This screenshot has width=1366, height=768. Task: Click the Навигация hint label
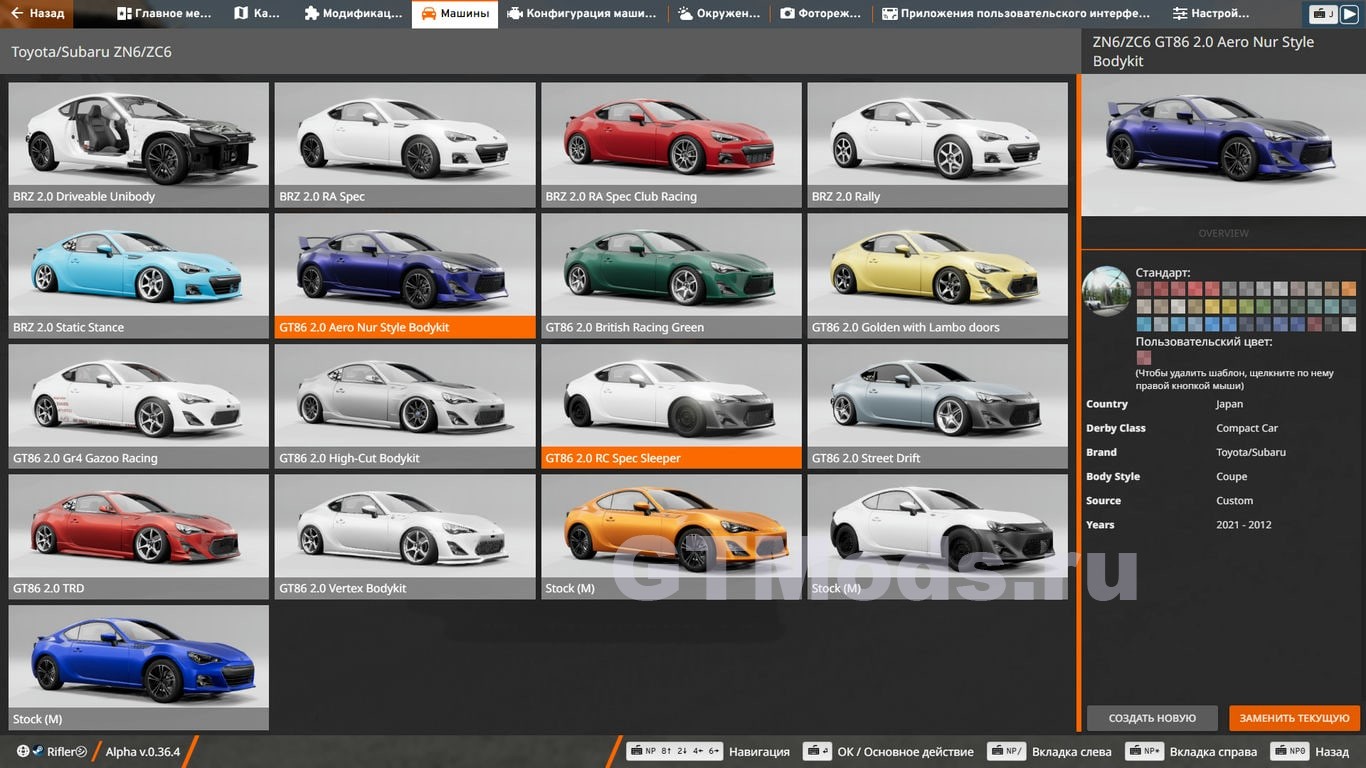pos(759,752)
